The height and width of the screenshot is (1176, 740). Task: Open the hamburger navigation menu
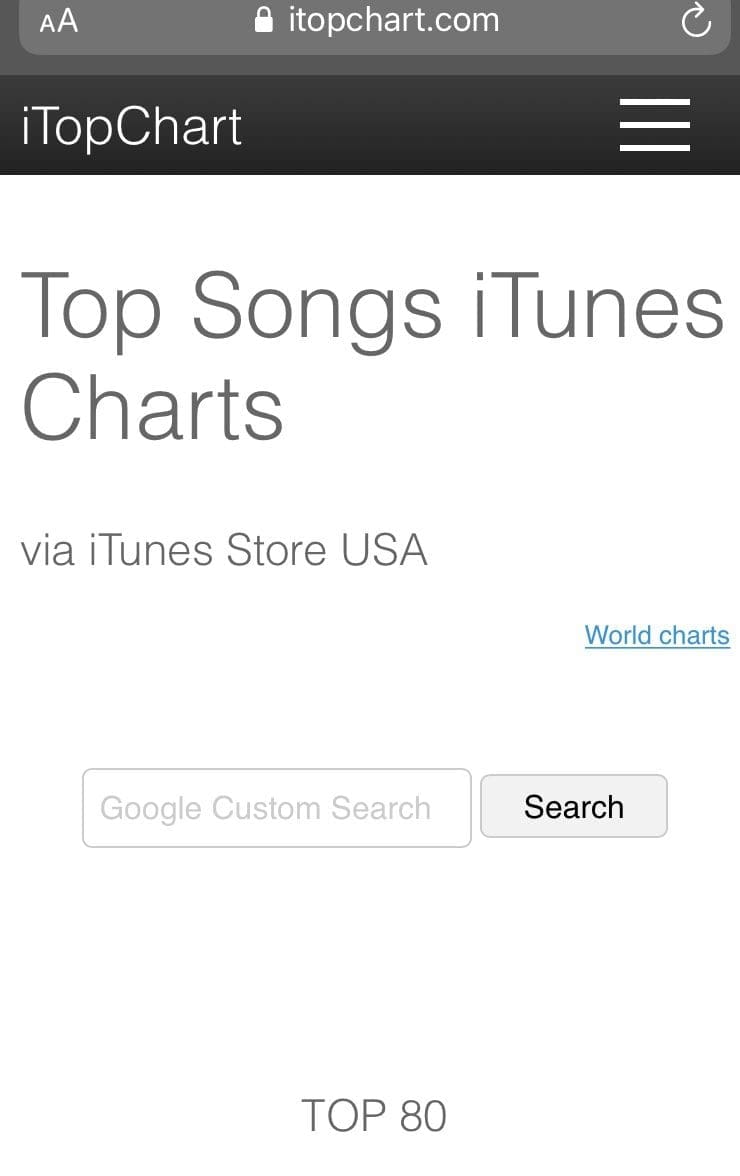coord(655,124)
